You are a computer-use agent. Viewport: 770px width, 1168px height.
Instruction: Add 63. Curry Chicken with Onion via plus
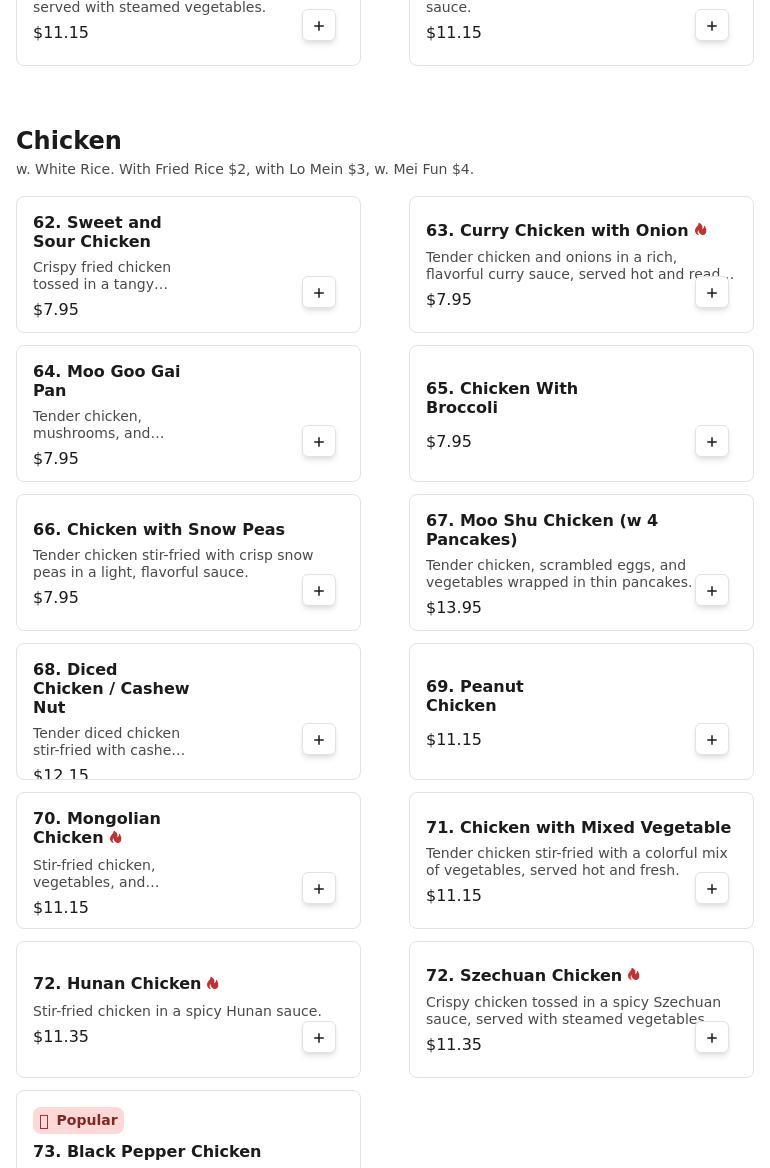click(x=712, y=293)
